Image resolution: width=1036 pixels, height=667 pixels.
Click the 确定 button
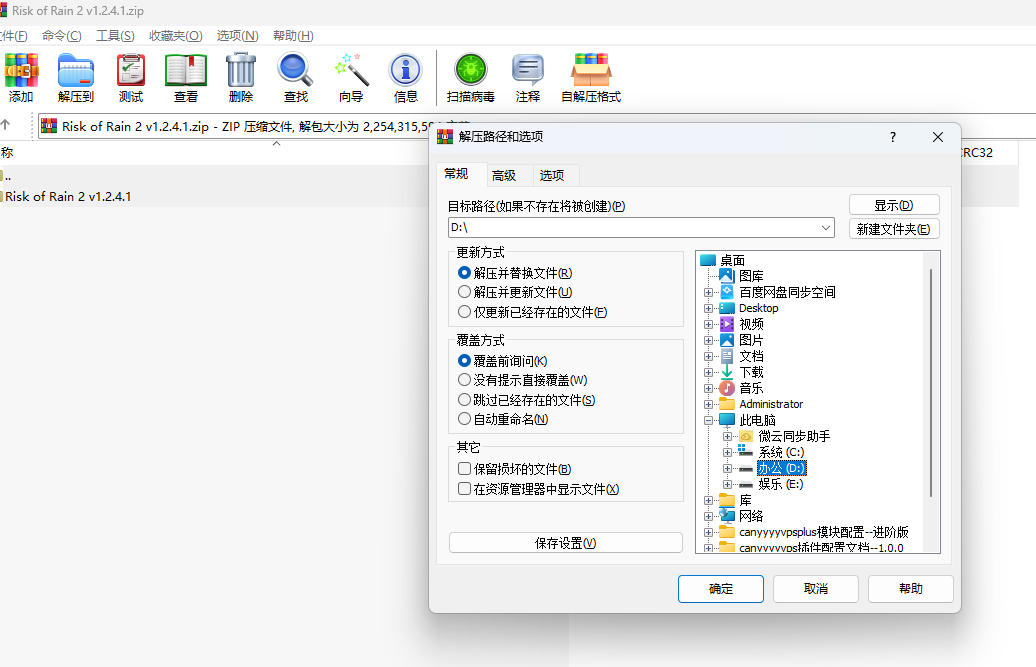click(720, 589)
